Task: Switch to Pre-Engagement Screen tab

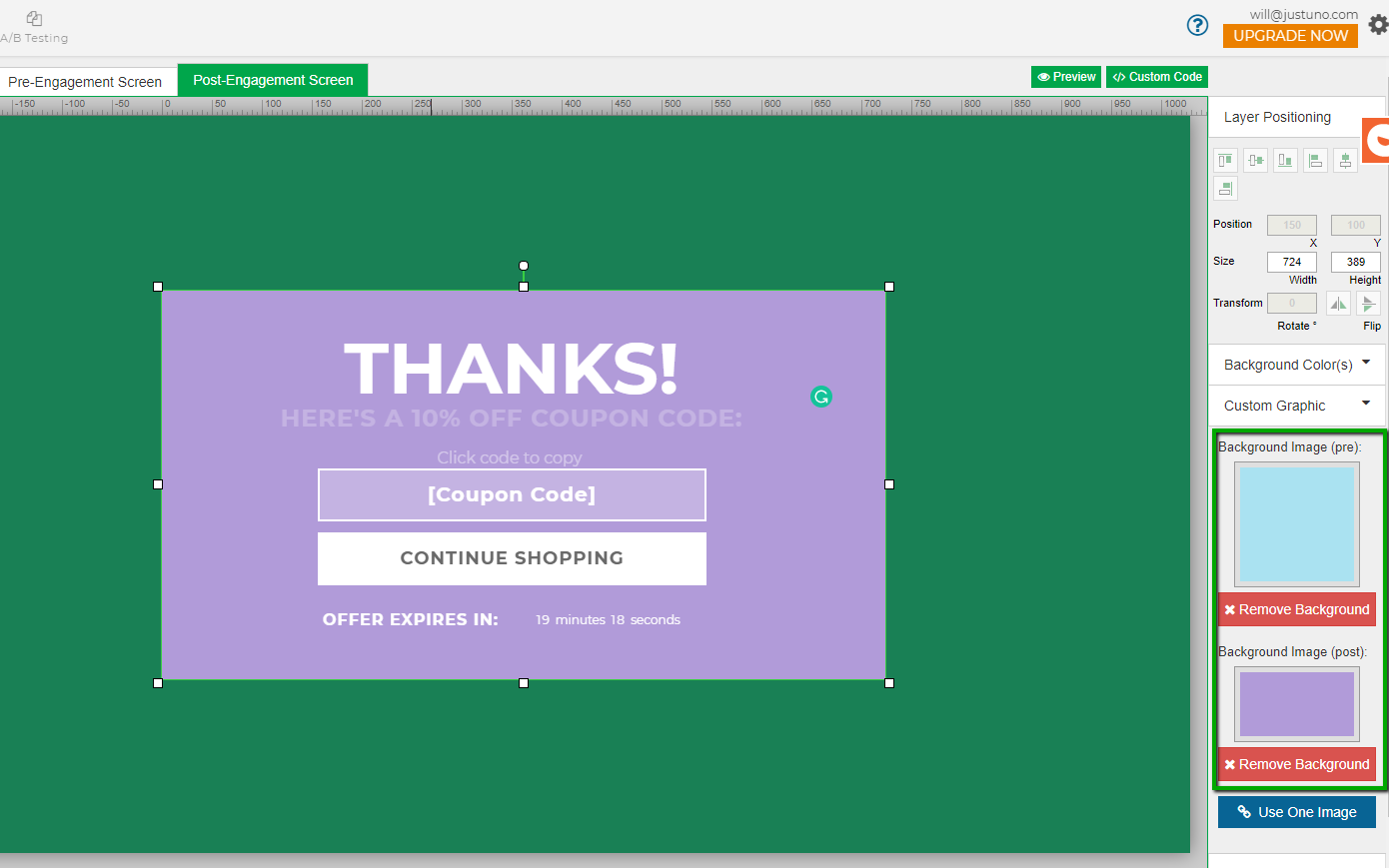Action: (x=85, y=82)
